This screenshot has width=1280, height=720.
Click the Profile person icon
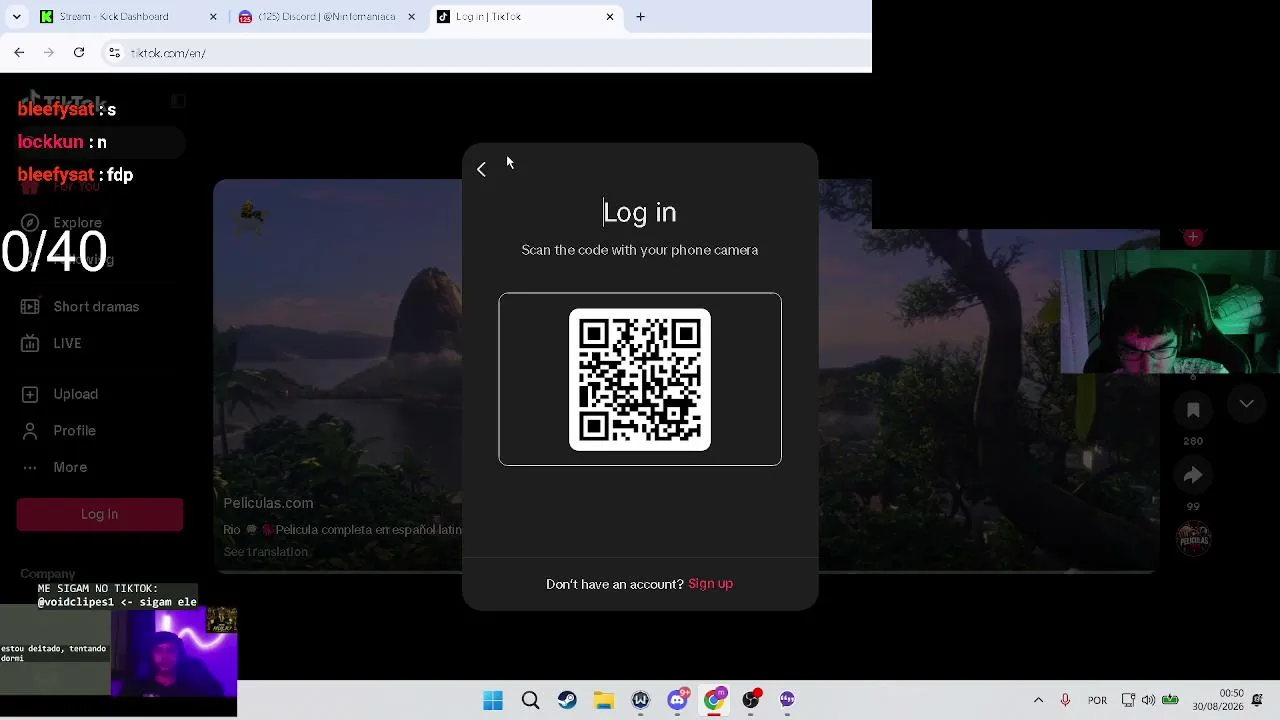click(x=30, y=431)
